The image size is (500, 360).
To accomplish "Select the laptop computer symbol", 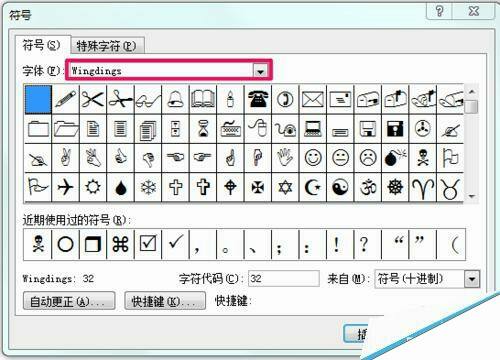I will point(313,129).
